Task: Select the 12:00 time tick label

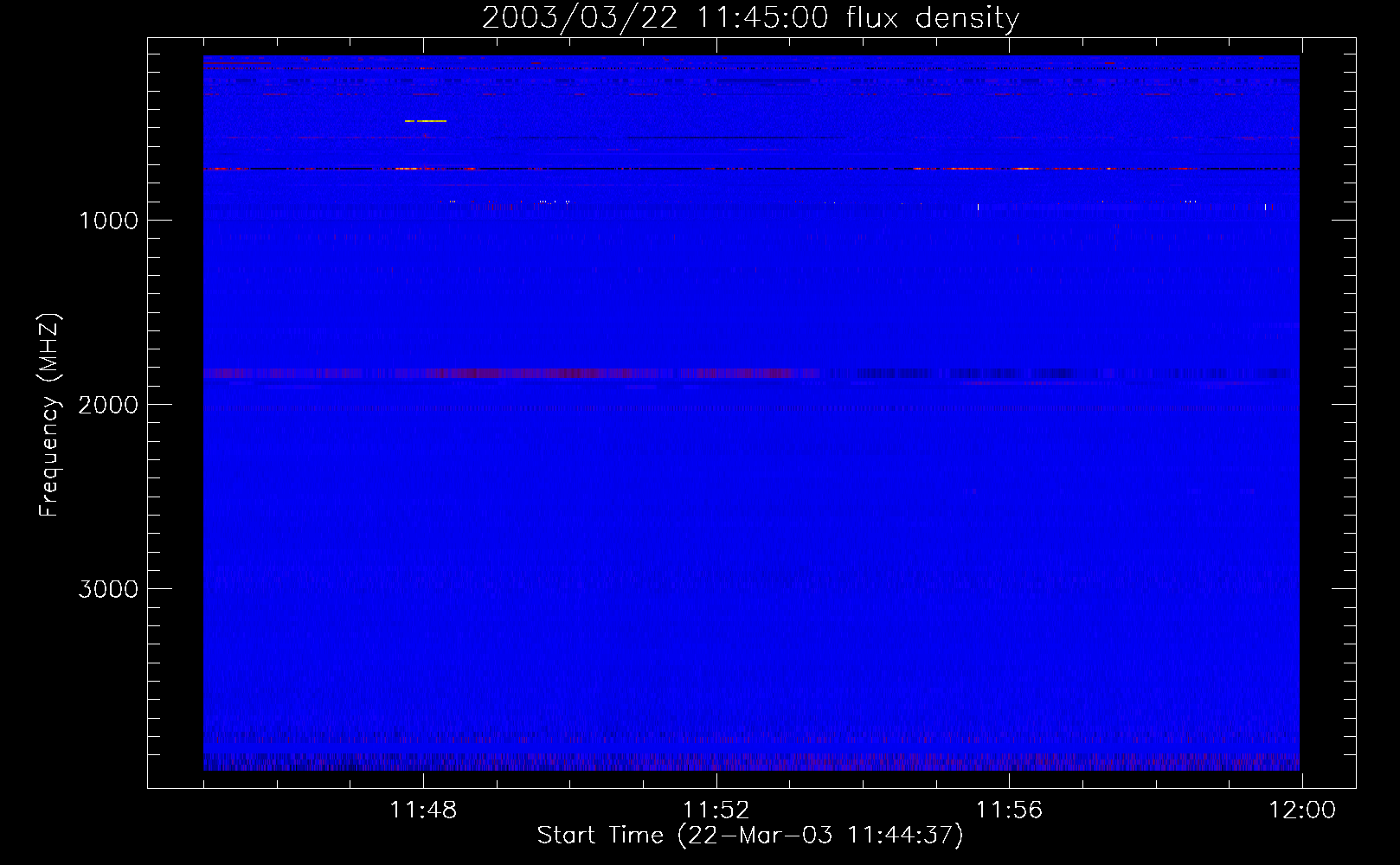Action: tap(1302, 811)
